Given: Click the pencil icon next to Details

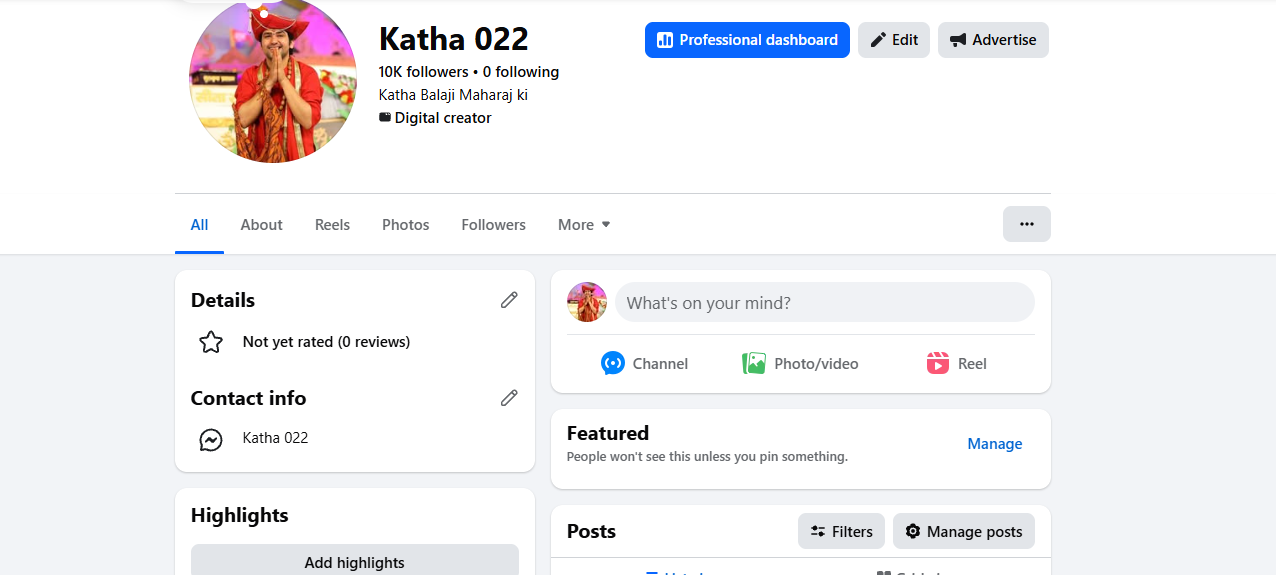Looking at the screenshot, I should click(x=509, y=300).
